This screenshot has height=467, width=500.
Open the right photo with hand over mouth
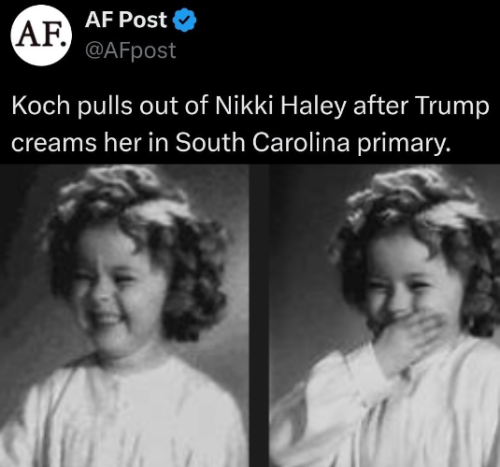coord(384,315)
